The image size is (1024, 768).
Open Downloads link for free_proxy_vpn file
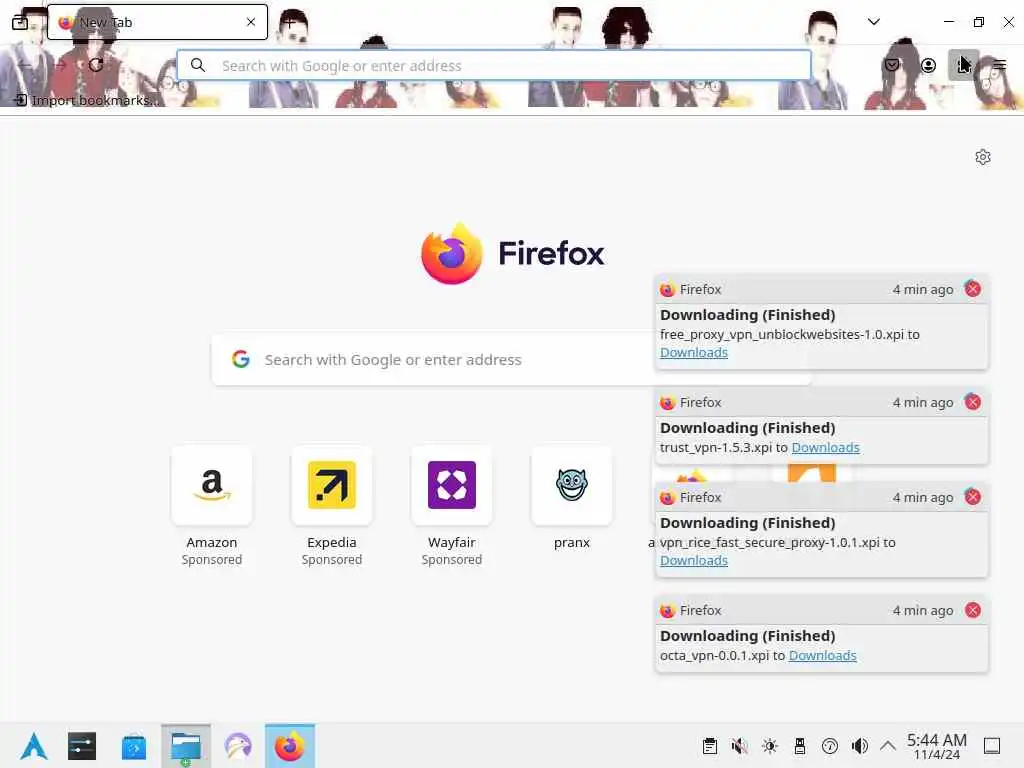click(x=694, y=353)
